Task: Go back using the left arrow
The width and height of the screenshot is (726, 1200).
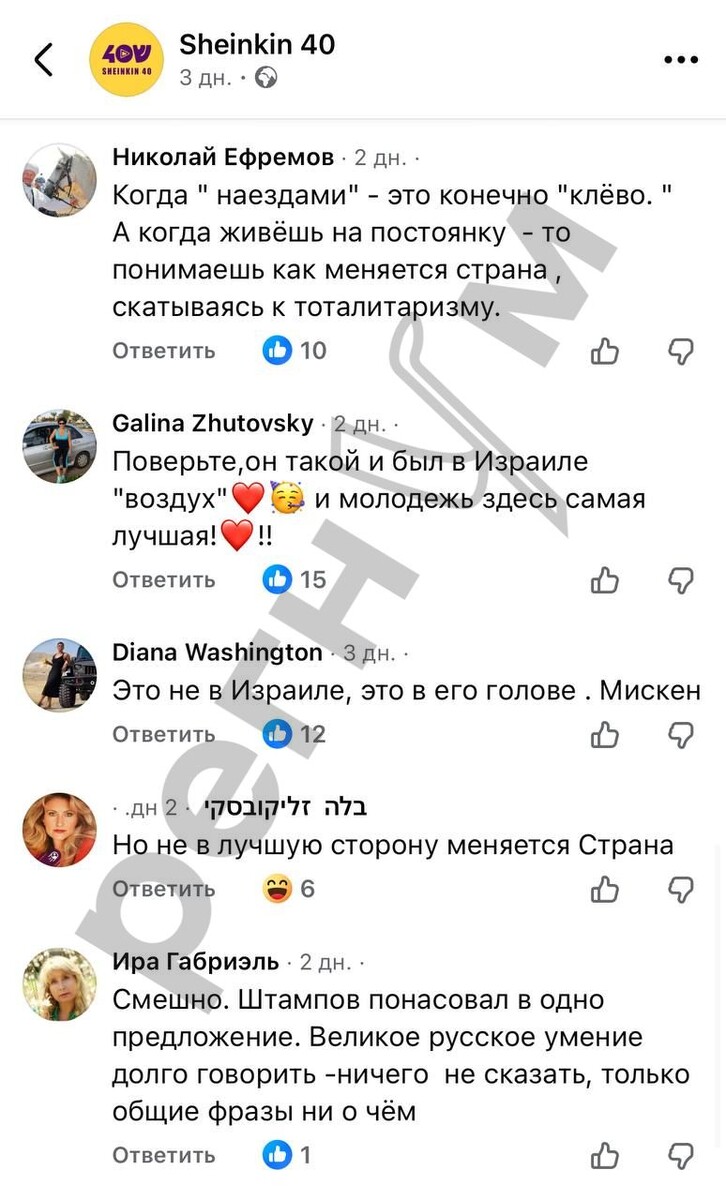Action: pyautogui.click(x=44, y=60)
